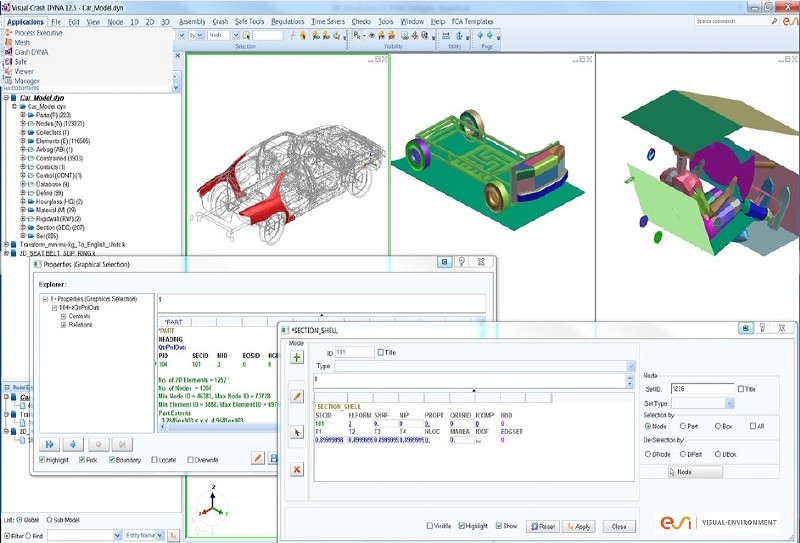Click the red X Delete mode icon
Screen dimensions: 800x543
click(297, 469)
